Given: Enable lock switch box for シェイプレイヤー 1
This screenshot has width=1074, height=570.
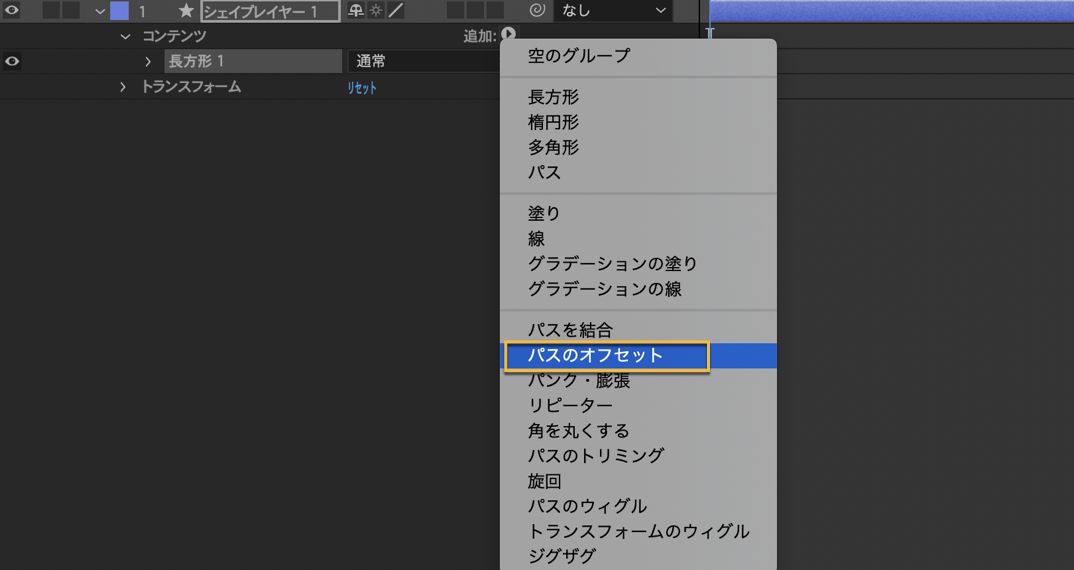Looking at the screenshot, I should point(71,10).
